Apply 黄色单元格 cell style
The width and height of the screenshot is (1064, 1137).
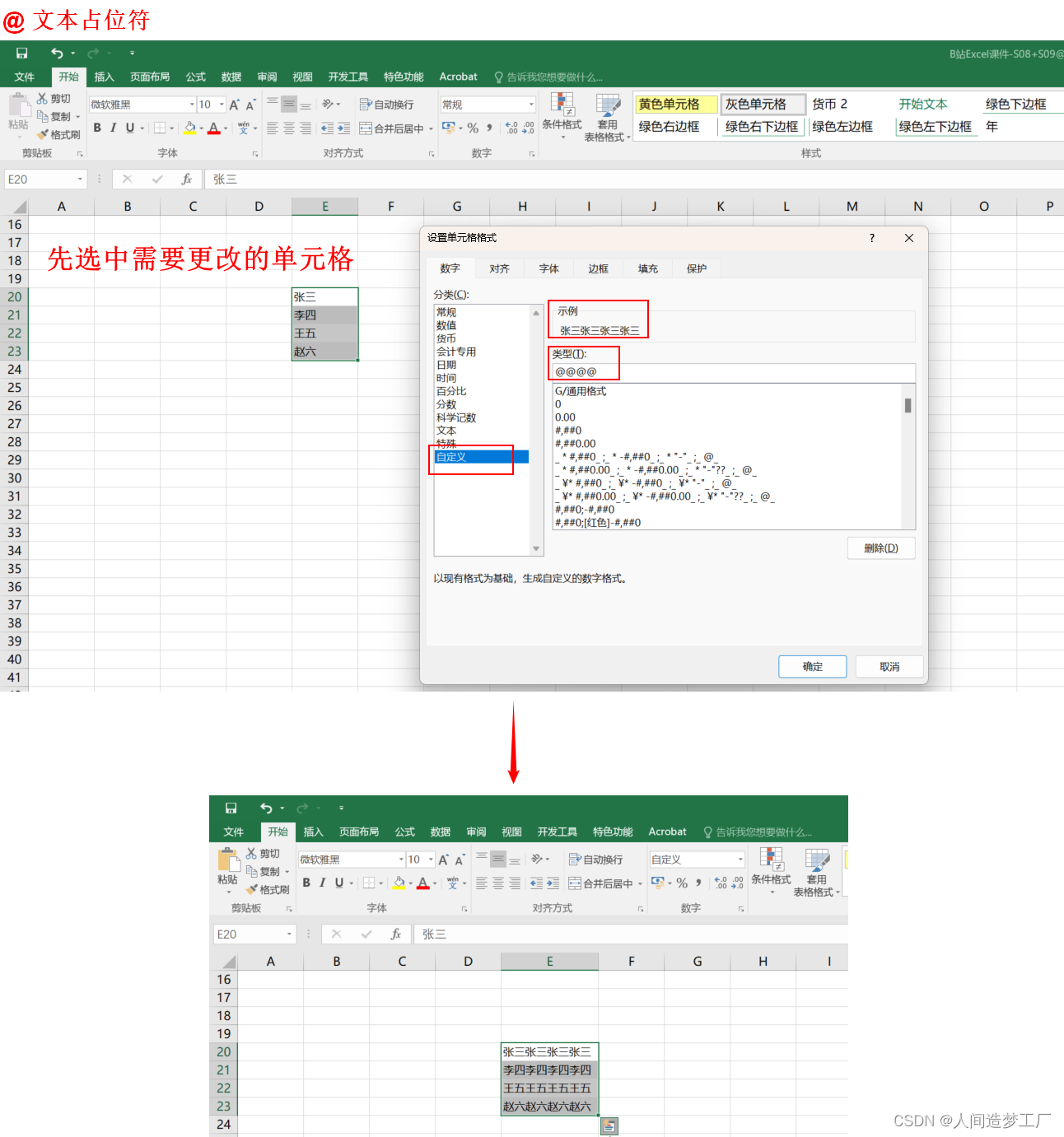tap(675, 104)
